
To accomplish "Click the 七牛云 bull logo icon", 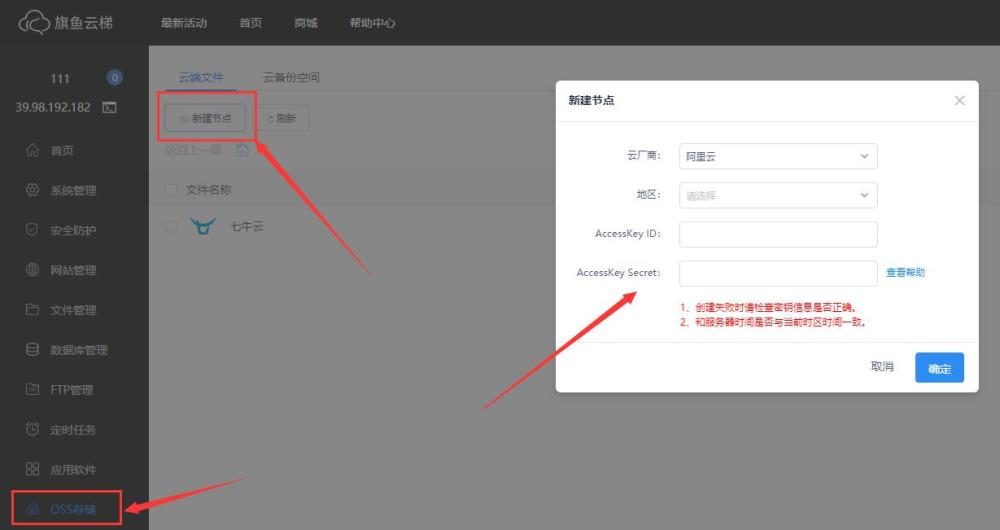I will (x=203, y=226).
